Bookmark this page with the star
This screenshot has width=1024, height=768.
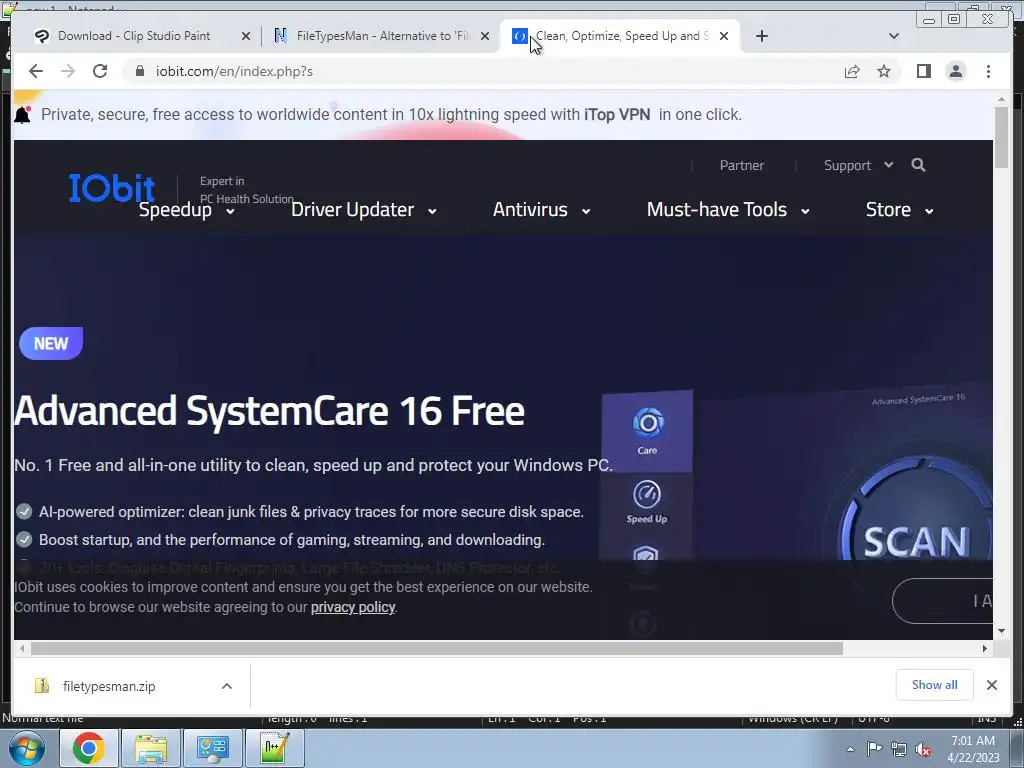click(884, 71)
